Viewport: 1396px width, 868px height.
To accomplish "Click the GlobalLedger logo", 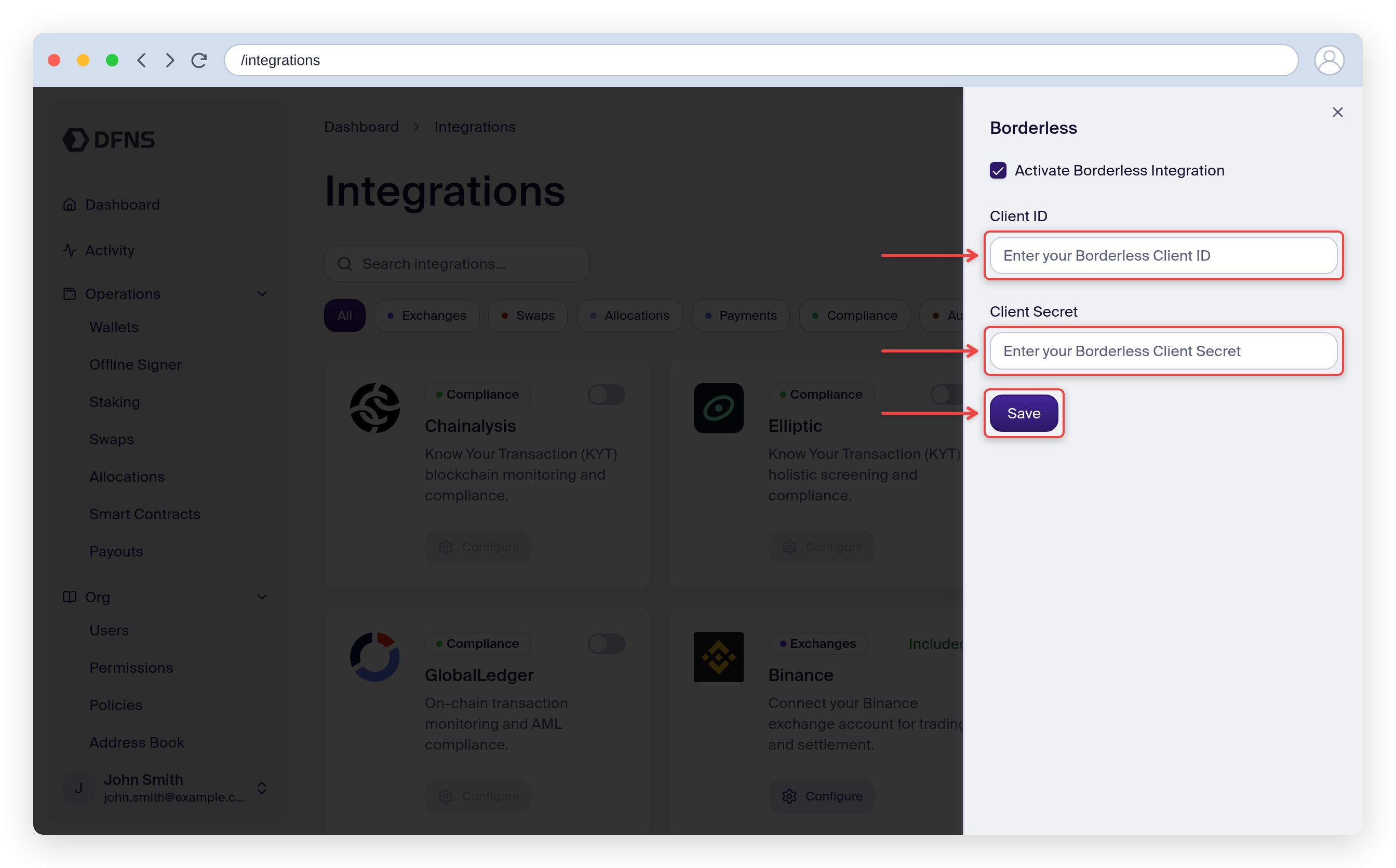I will 375,657.
